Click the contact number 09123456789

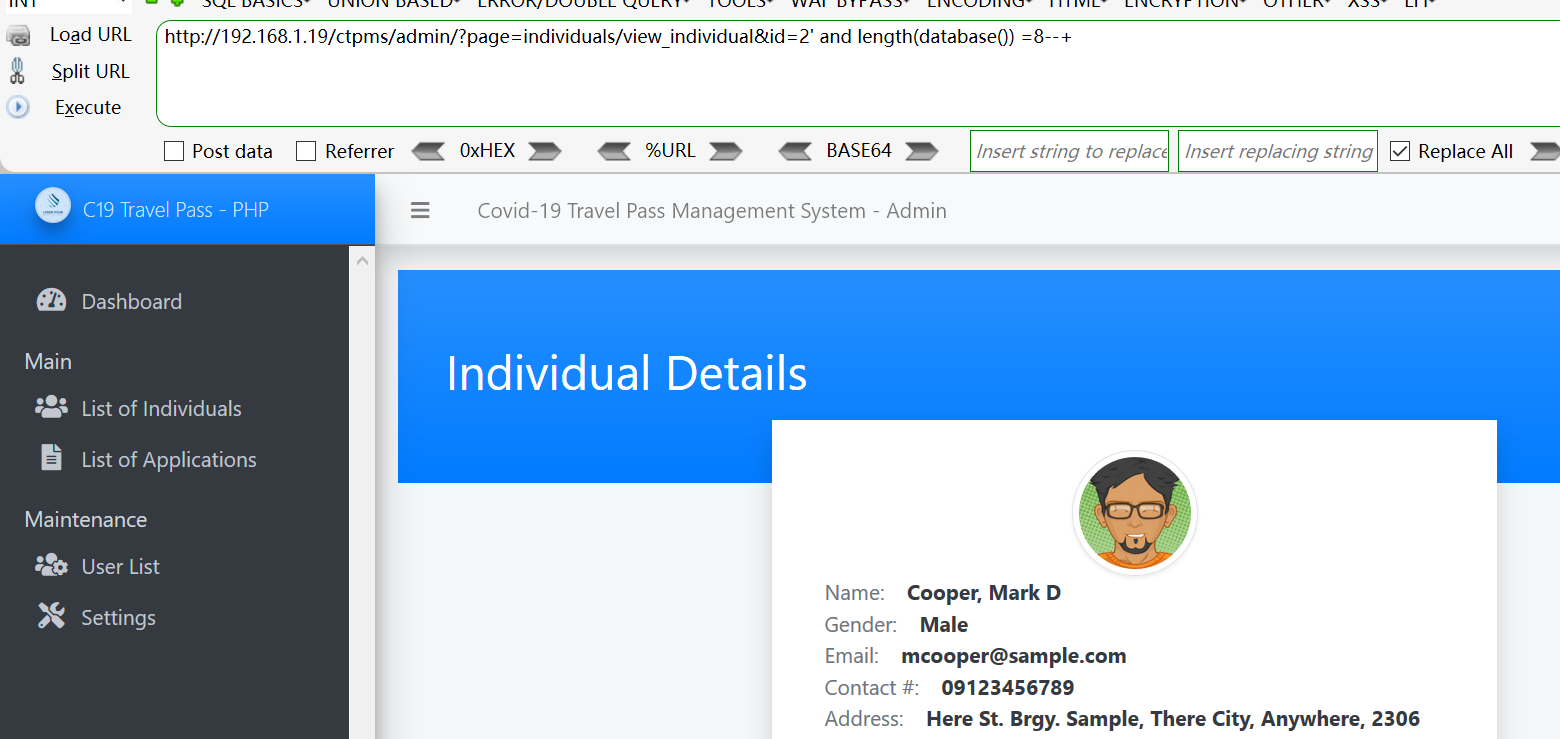[x=1008, y=688]
